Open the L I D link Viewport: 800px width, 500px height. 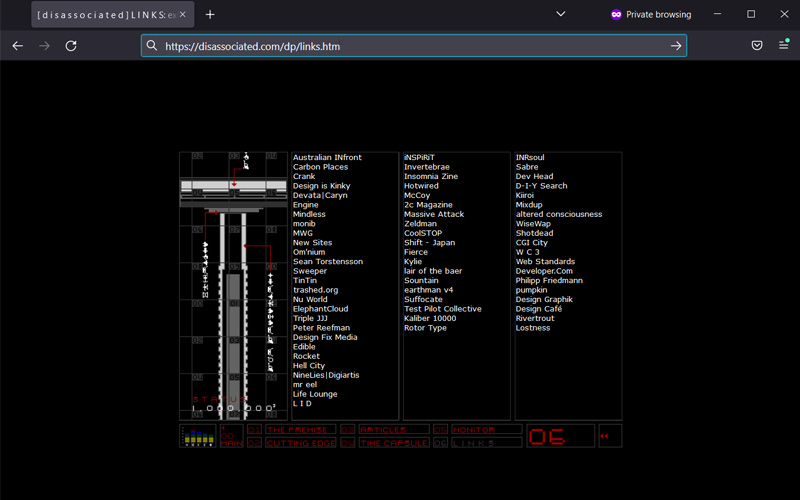coord(302,404)
